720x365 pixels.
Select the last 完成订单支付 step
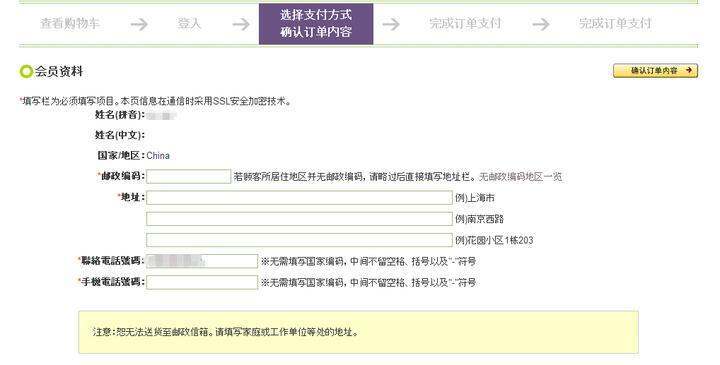pyautogui.click(x=615, y=23)
